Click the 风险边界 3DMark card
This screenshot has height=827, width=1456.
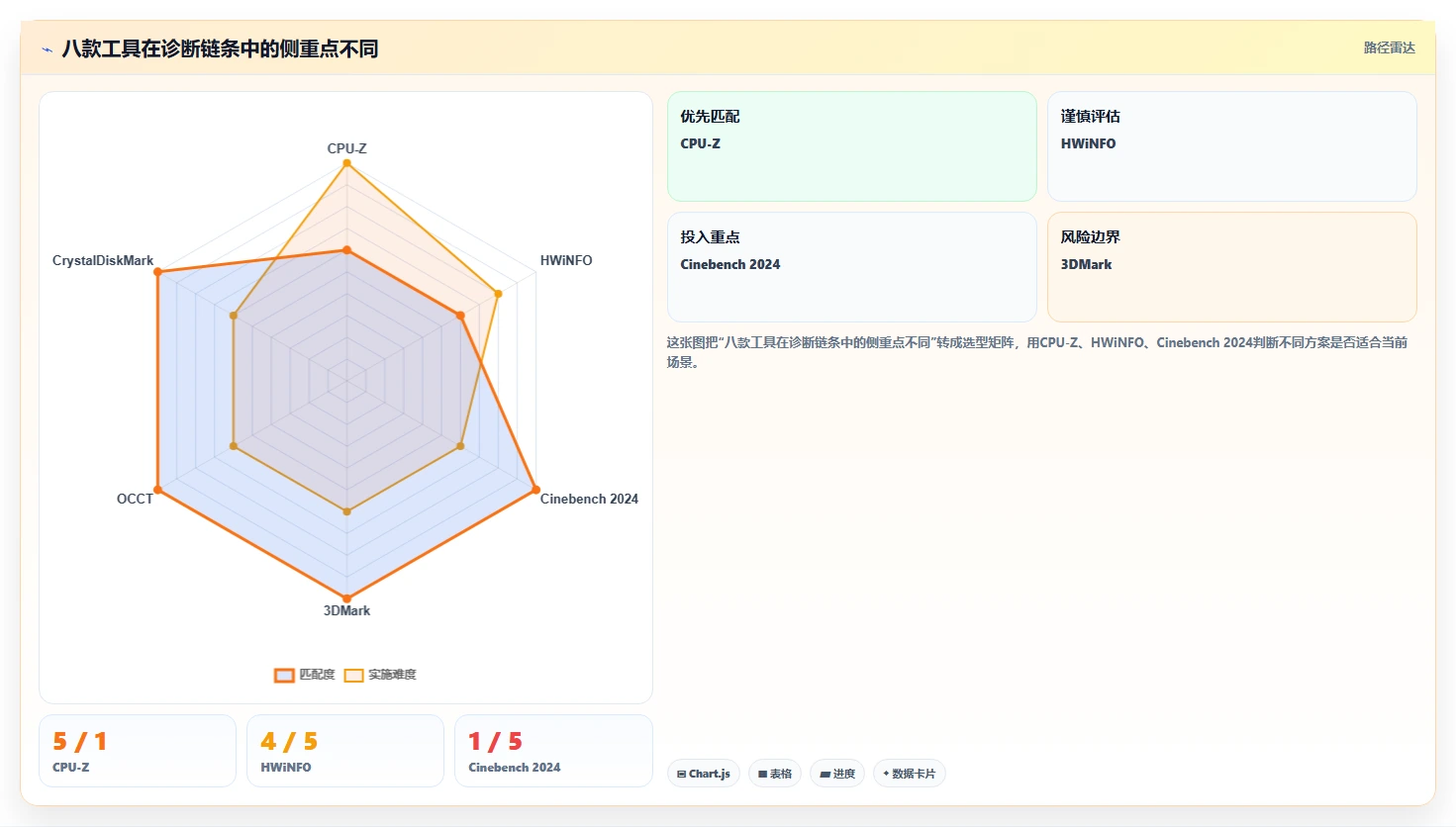coord(1232,267)
